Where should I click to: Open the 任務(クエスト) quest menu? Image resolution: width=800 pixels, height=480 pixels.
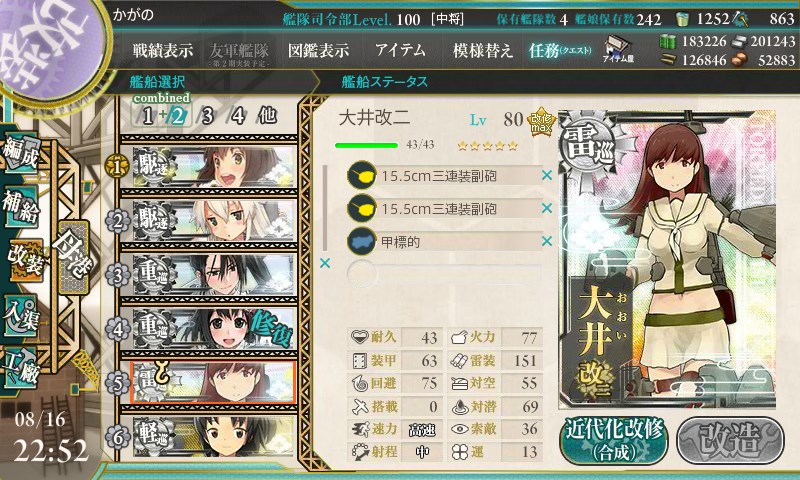pyautogui.click(x=560, y=50)
